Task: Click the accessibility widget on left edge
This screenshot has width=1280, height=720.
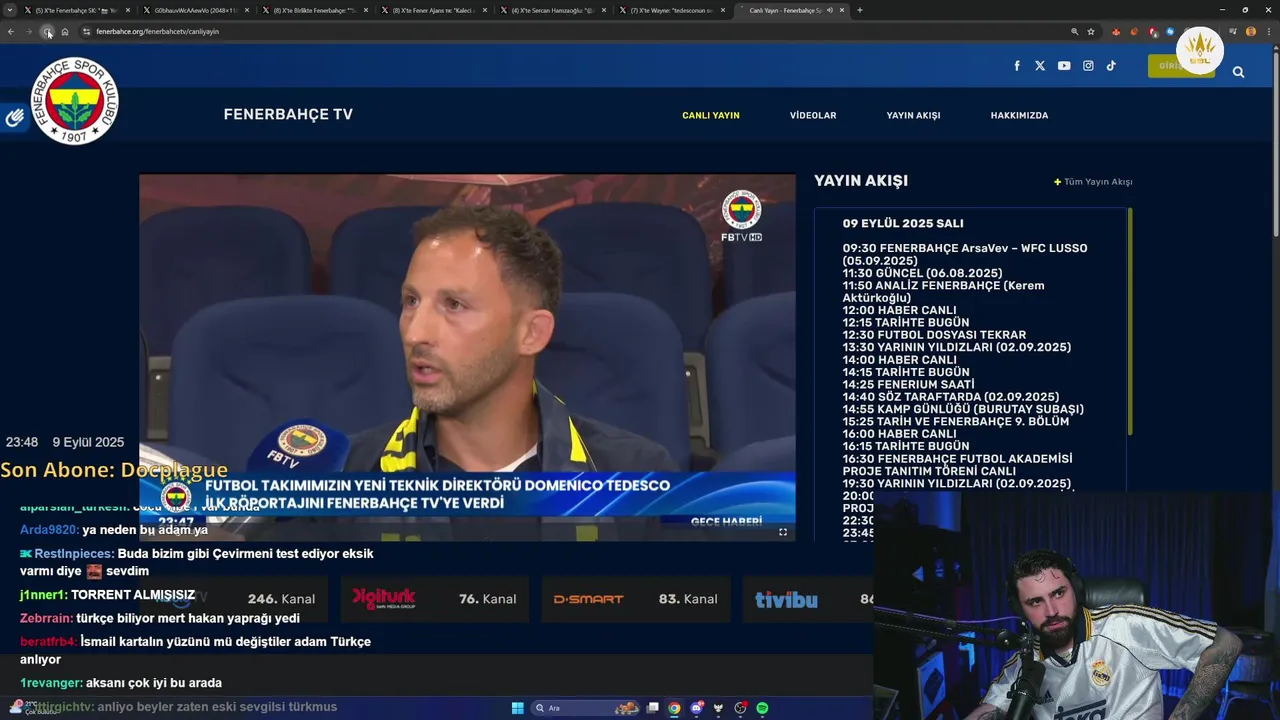Action: pos(14,118)
